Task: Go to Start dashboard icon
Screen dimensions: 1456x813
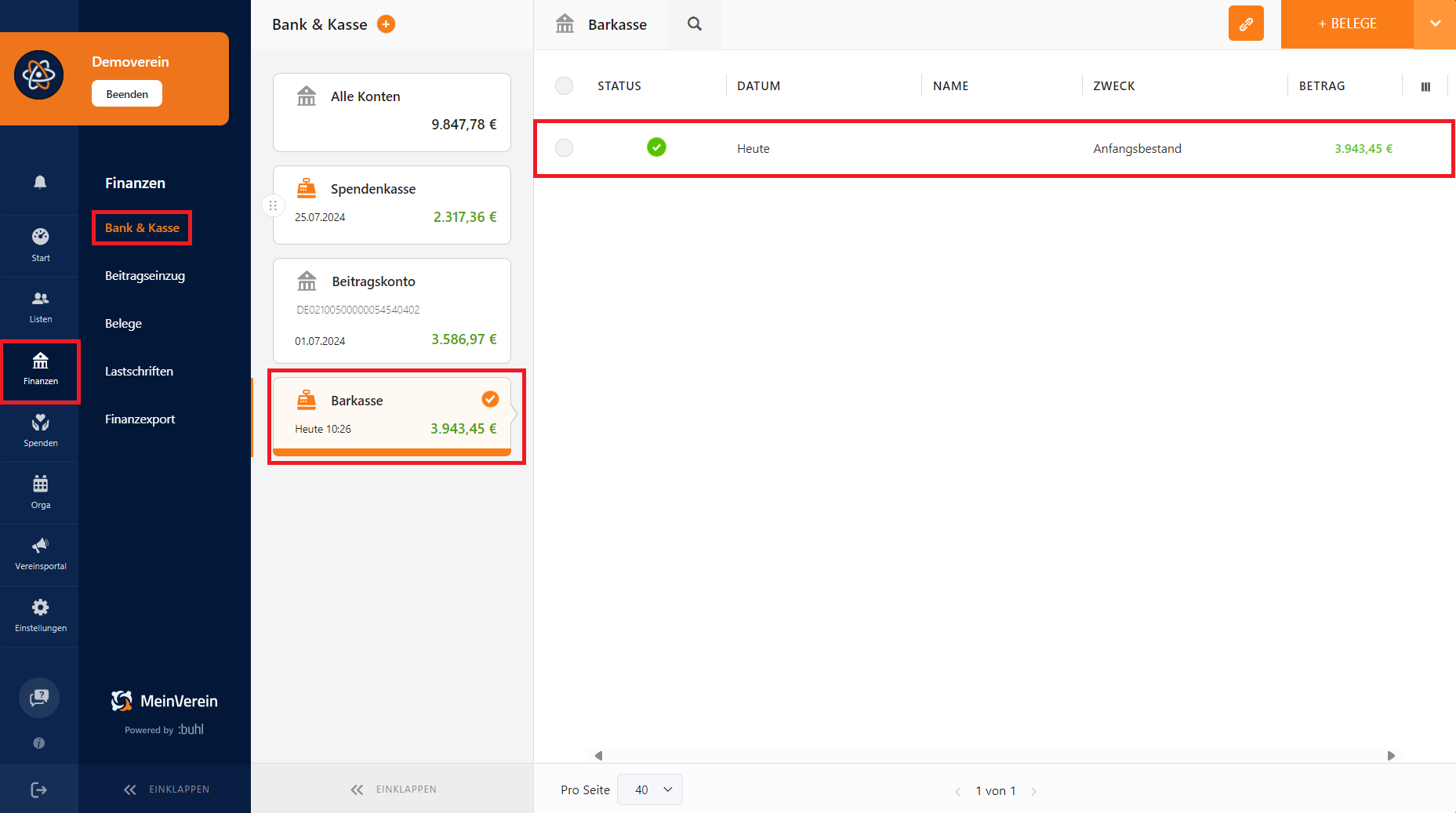Action: [x=40, y=236]
